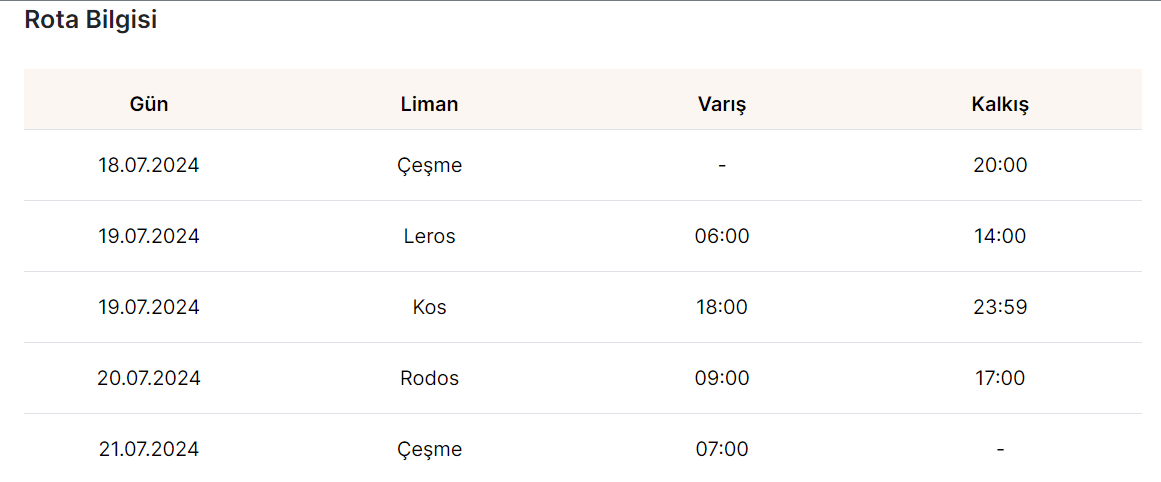This screenshot has width=1161, height=482.
Task: Click the Varış column header
Action: [722, 104]
